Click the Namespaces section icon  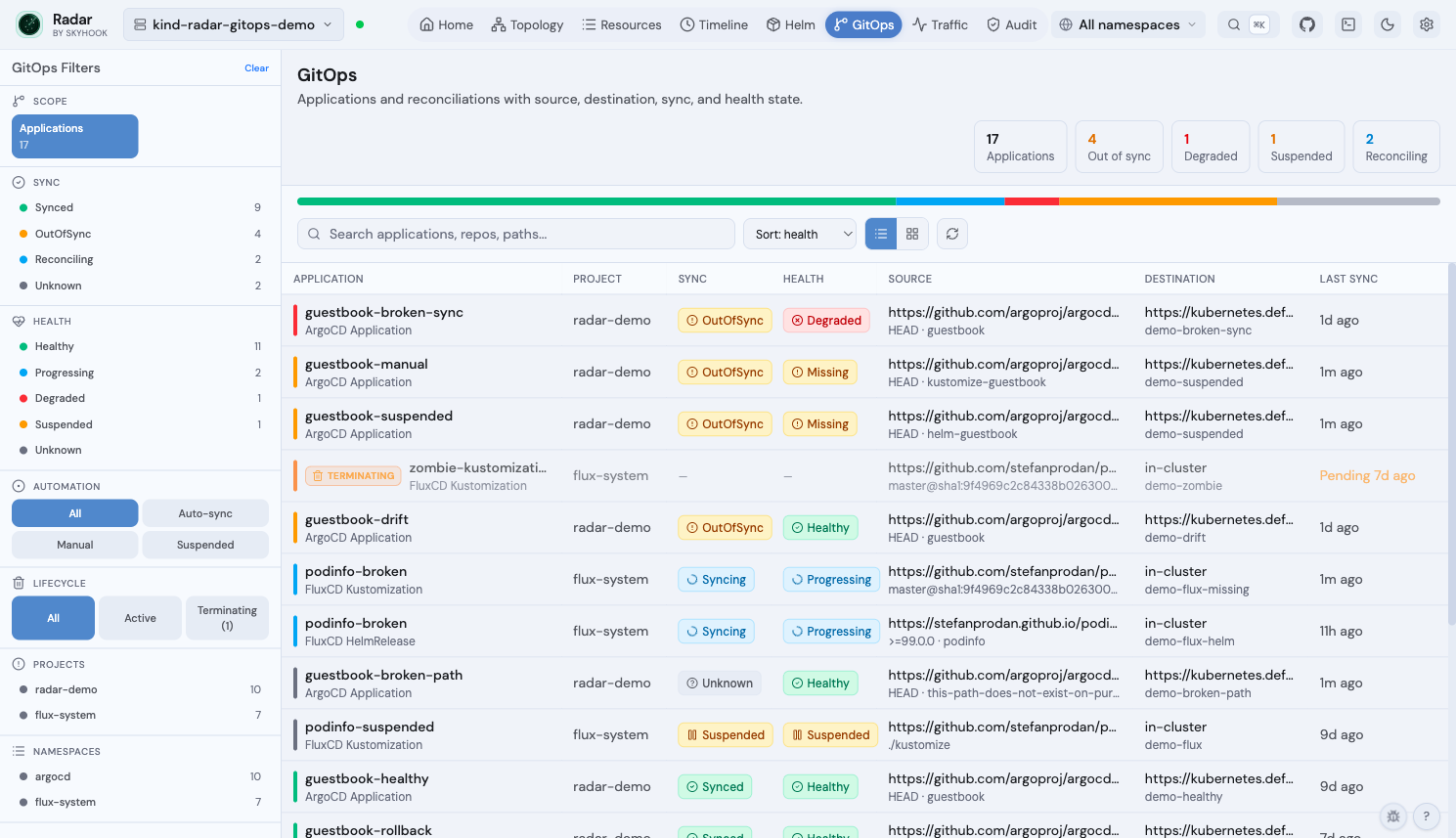pyautogui.click(x=19, y=751)
